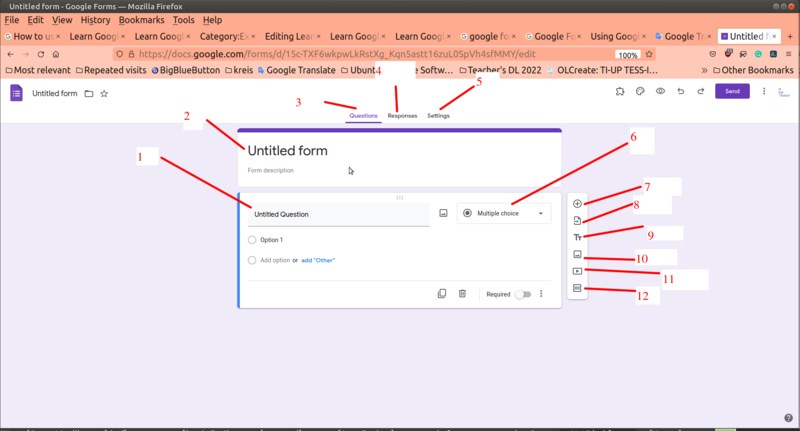800x431 pixels.
Task: Open the Tools menu
Action: tap(184, 20)
